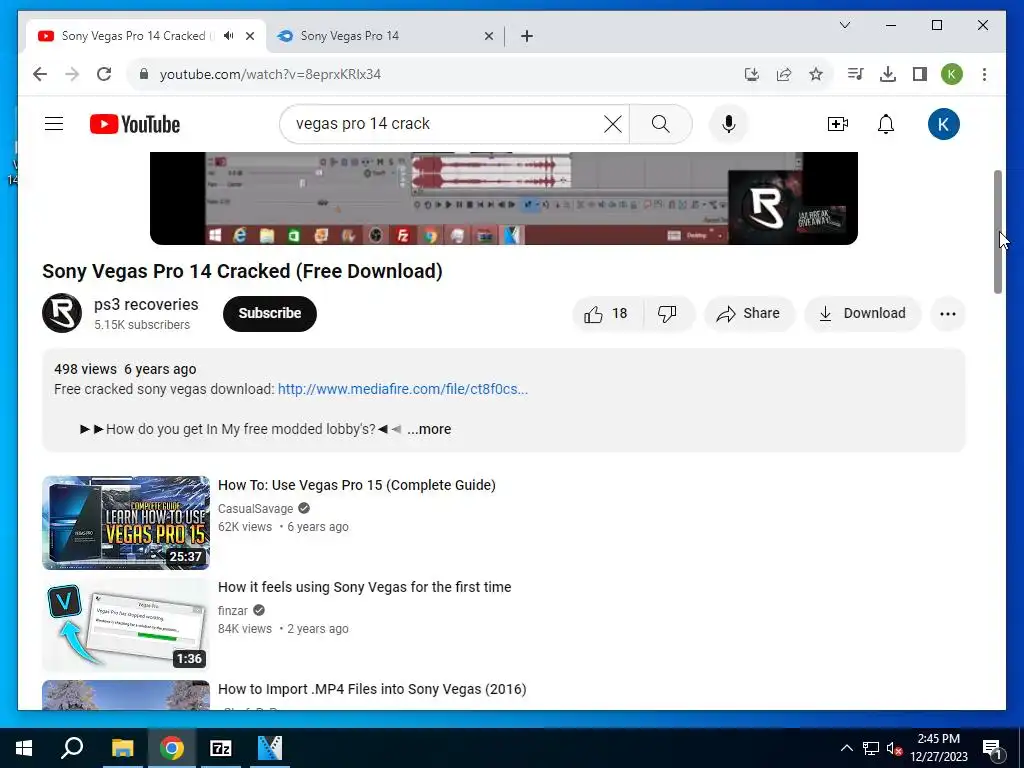Open the tab search chevron
The height and width of the screenshot is (768, 1024).
coord(844,25)
